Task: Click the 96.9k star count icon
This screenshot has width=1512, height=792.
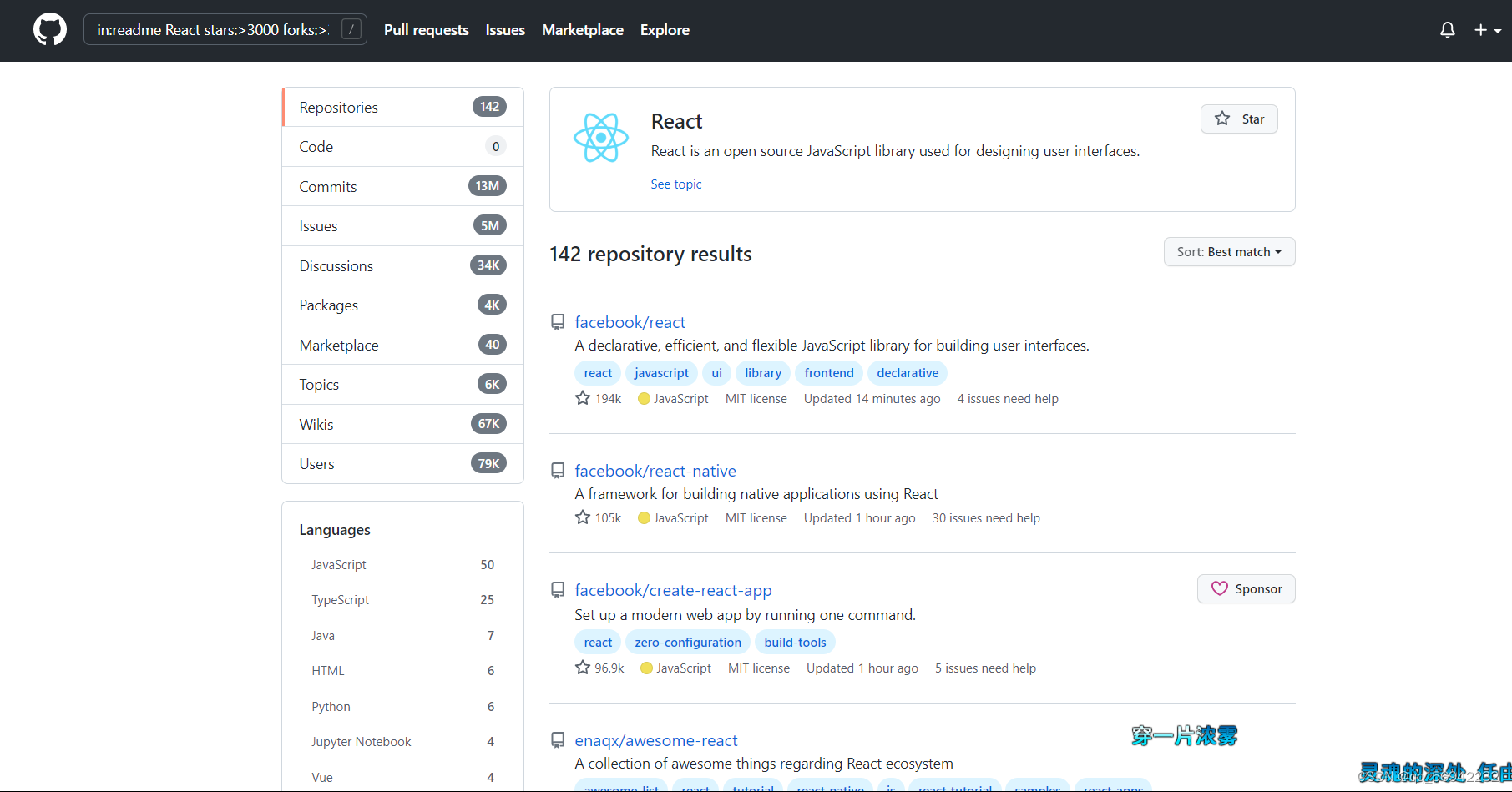Action: coord(583,668)
